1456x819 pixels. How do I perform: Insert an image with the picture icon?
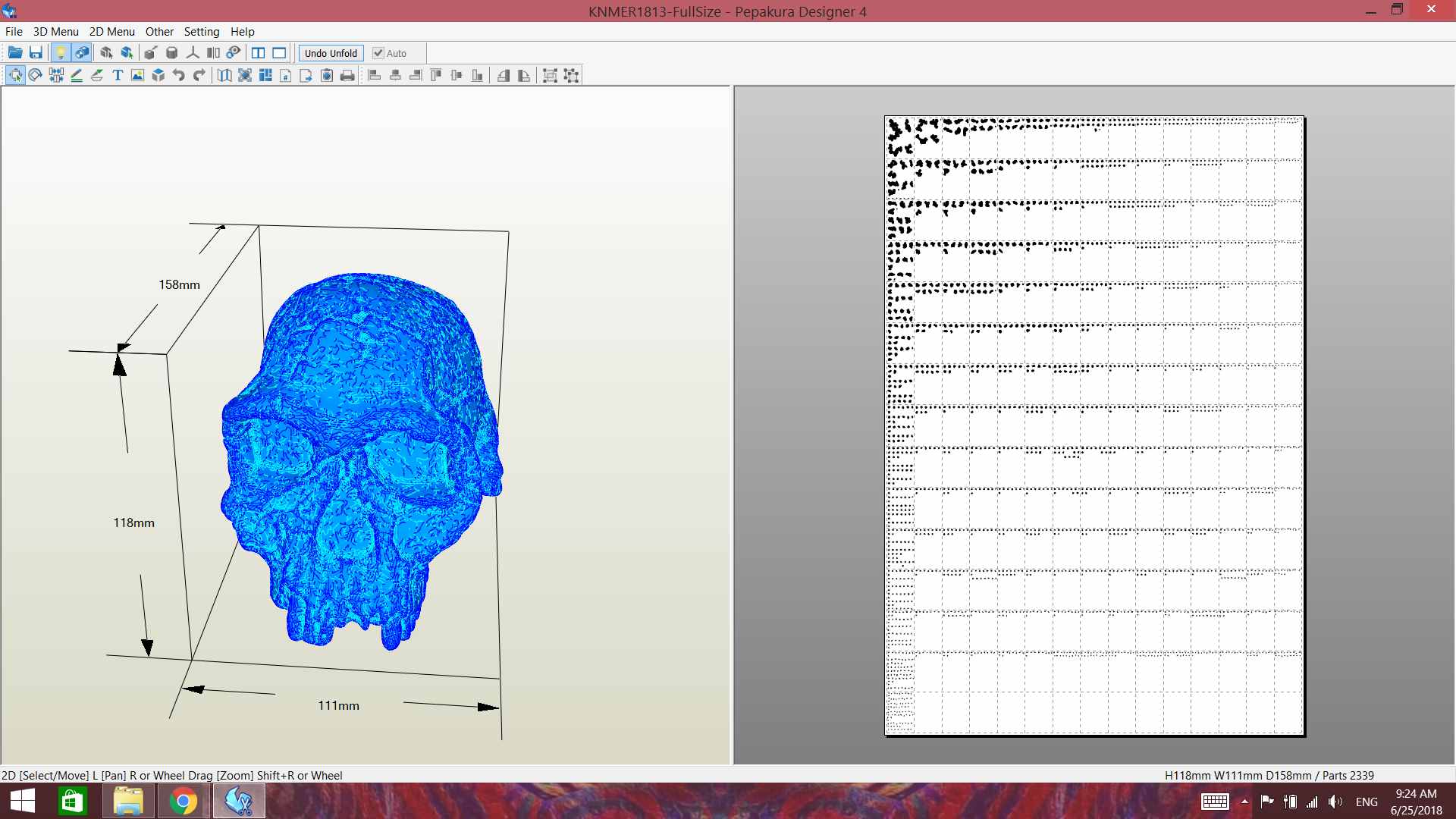pyautogui.click(x=138, y=75)
